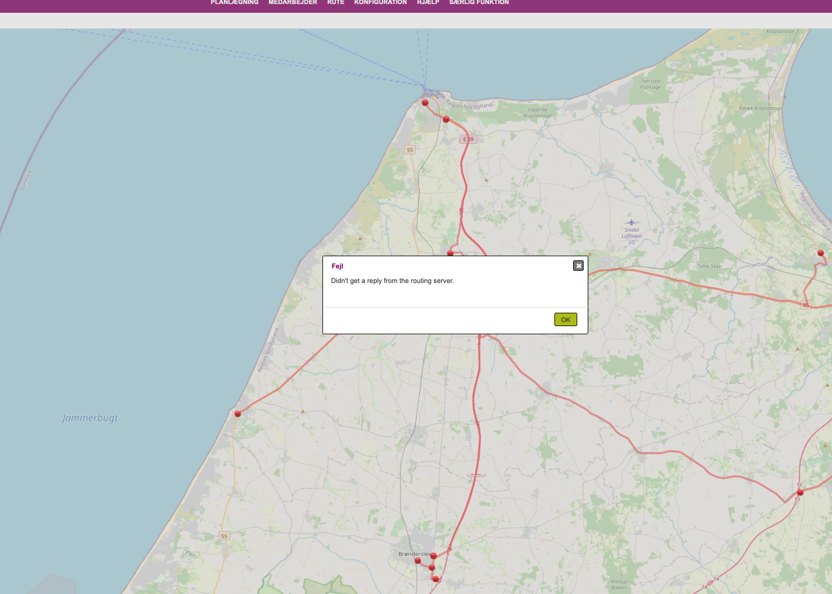
Task: Click the red marker at the northern harbor tip
Action: (x=425, y=102)
